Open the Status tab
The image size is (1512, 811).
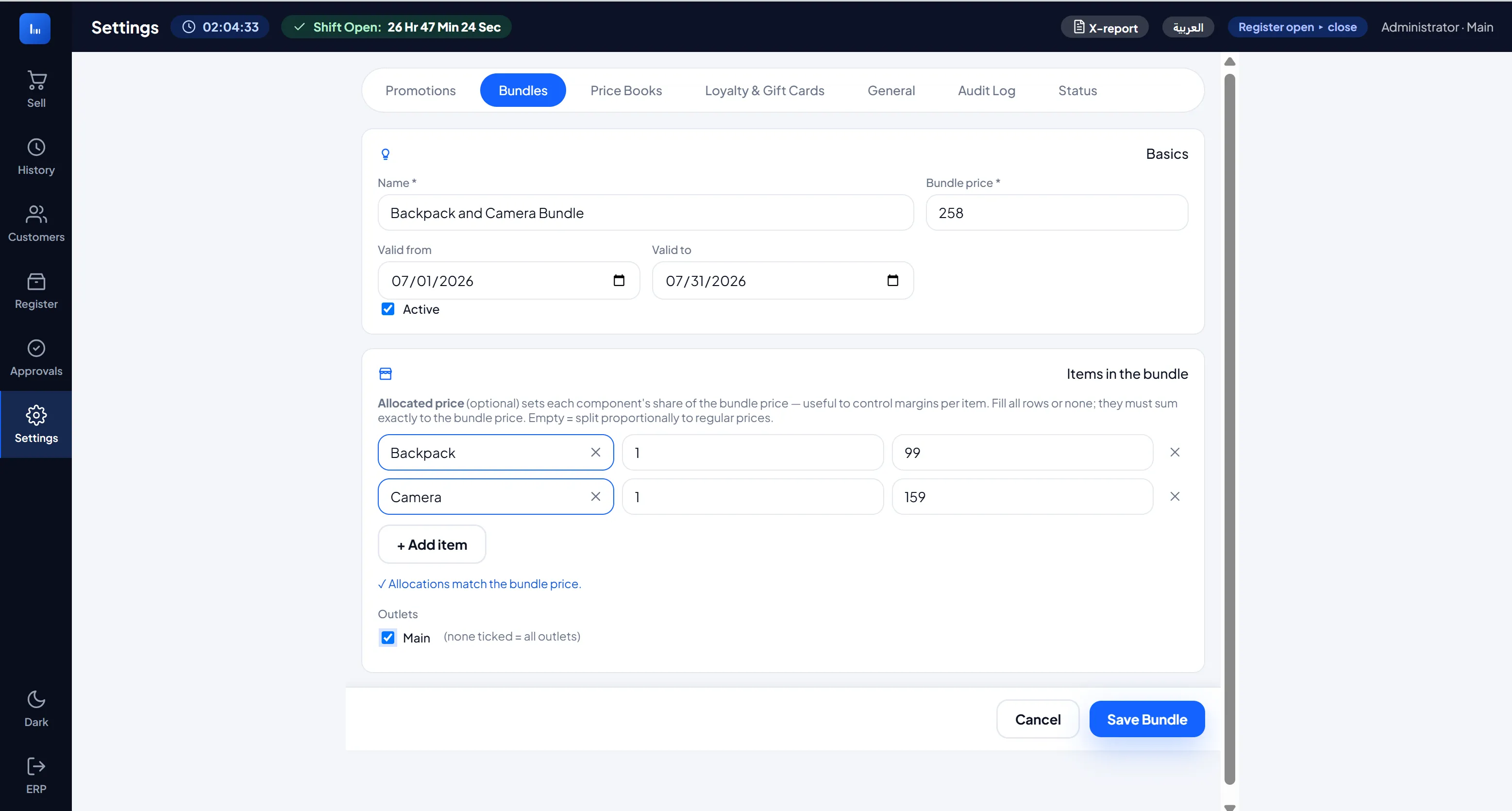[x=1077, y=90]
